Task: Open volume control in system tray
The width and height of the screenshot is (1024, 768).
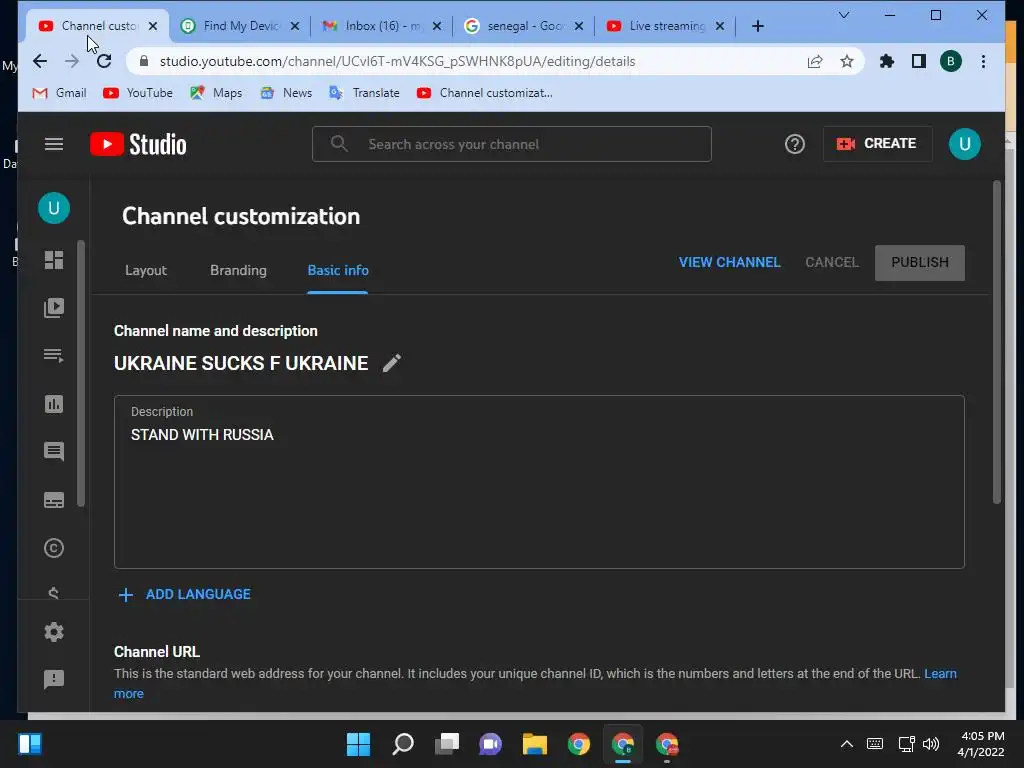Action: click(931, 744)
